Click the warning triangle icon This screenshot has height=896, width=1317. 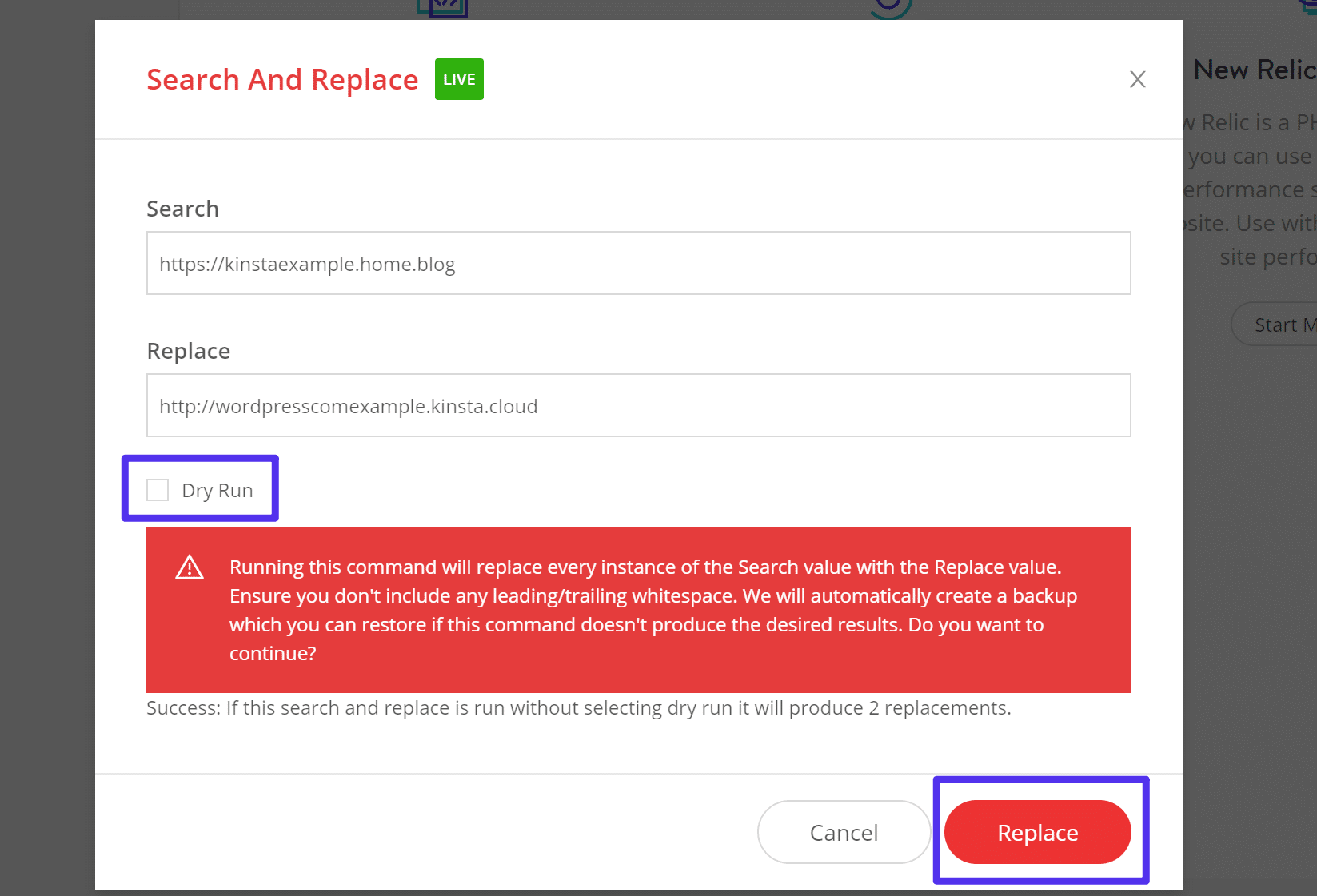point(190,567)
